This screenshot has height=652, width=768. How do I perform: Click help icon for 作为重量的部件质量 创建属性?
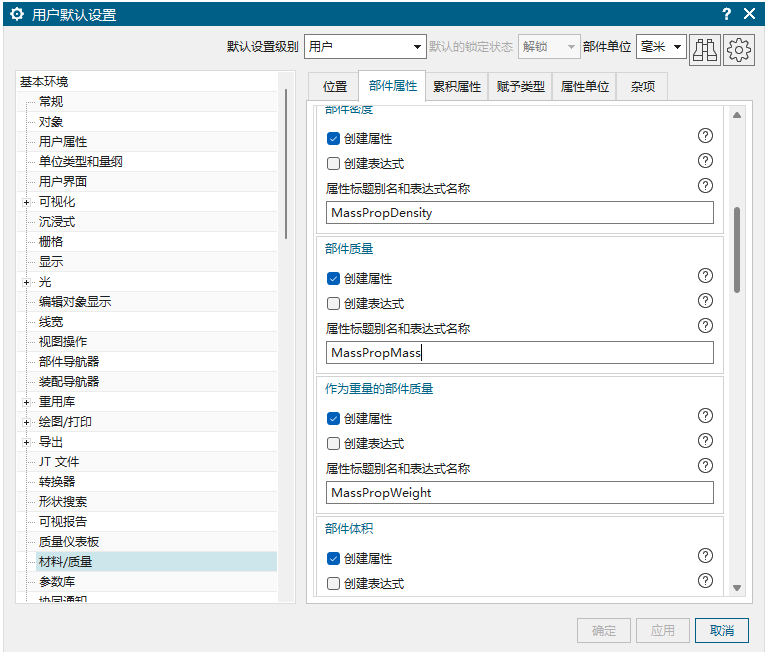tap(705, 416)
